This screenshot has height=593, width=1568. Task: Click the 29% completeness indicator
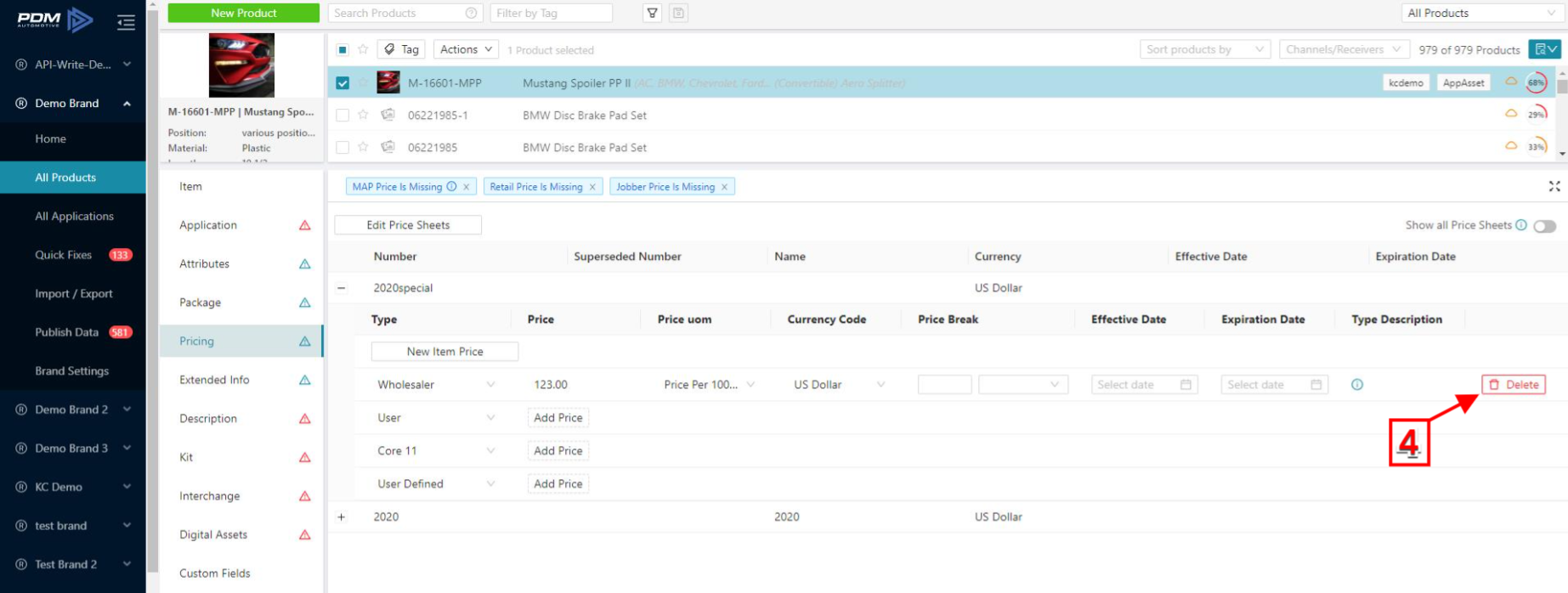coord(1537,115)
